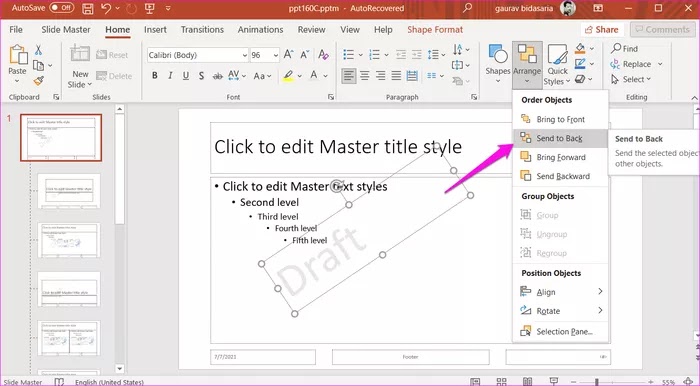Click the Share button

602,30
